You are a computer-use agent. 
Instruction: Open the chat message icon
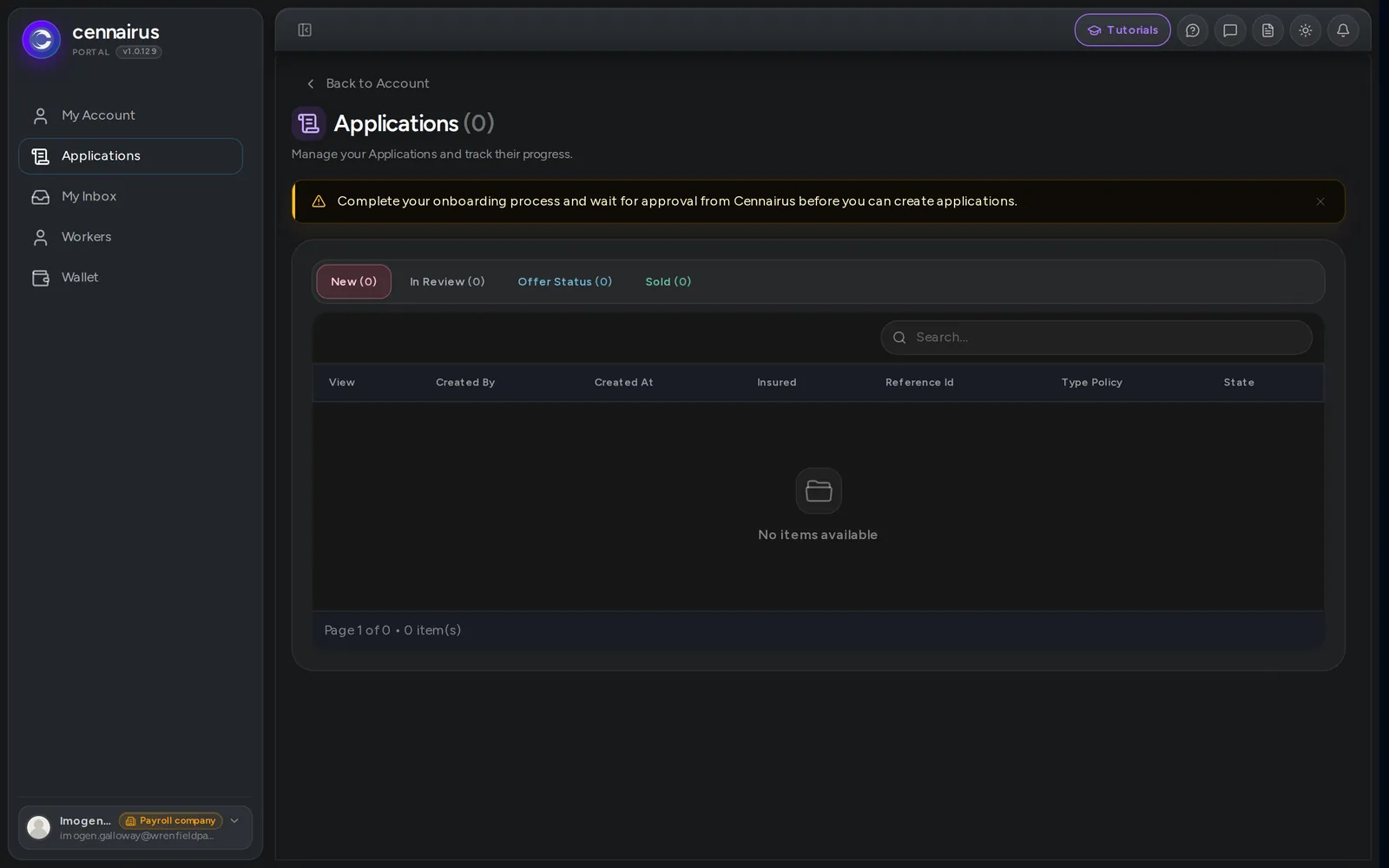click(x=1230, y=30)
